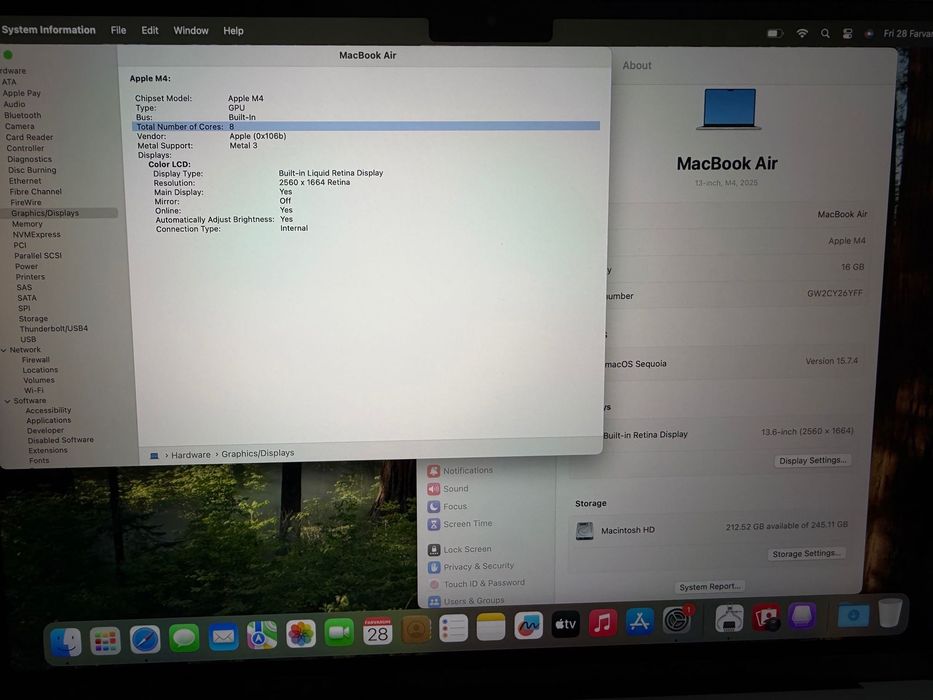Screen dimensions: 933x700
Task: Select Thunderbolt/USB4 in hardware sidebar
Action: click(x=54, y=329)
